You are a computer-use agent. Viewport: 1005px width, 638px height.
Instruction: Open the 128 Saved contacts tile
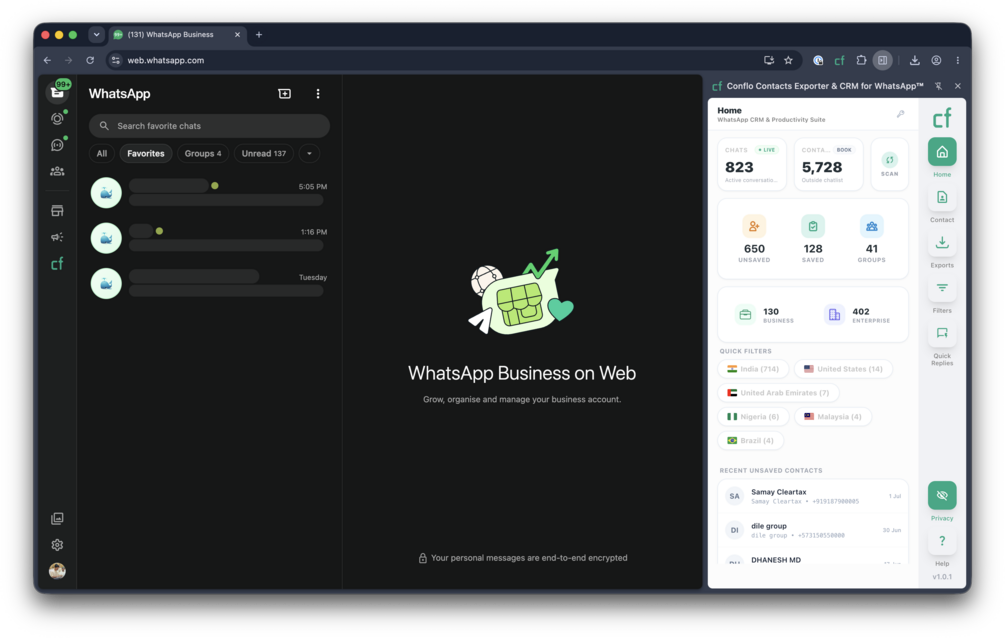point(813,239)
